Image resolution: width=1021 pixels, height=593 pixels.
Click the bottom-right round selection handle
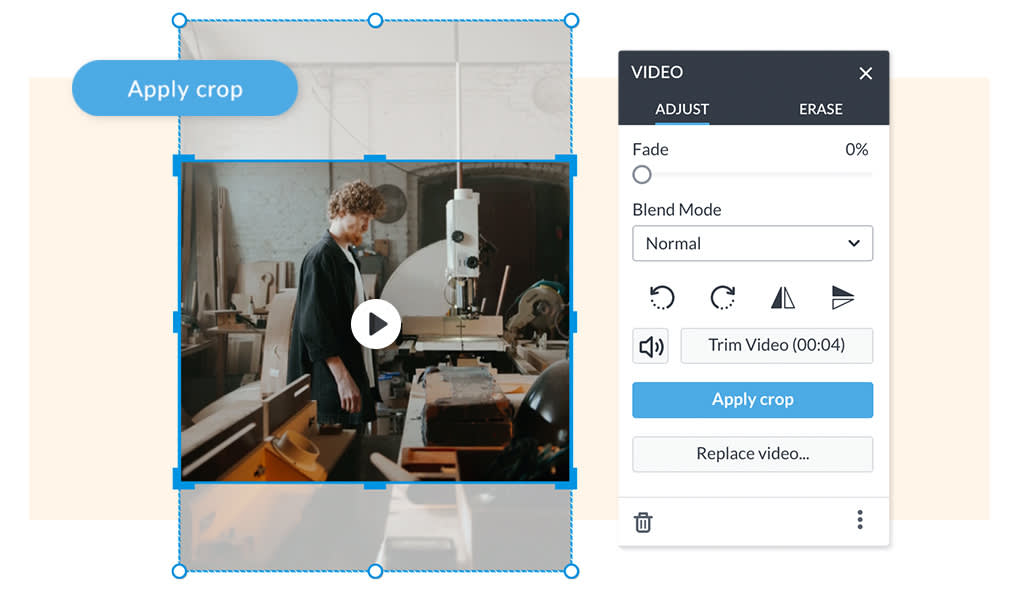(x=571, y=572)
